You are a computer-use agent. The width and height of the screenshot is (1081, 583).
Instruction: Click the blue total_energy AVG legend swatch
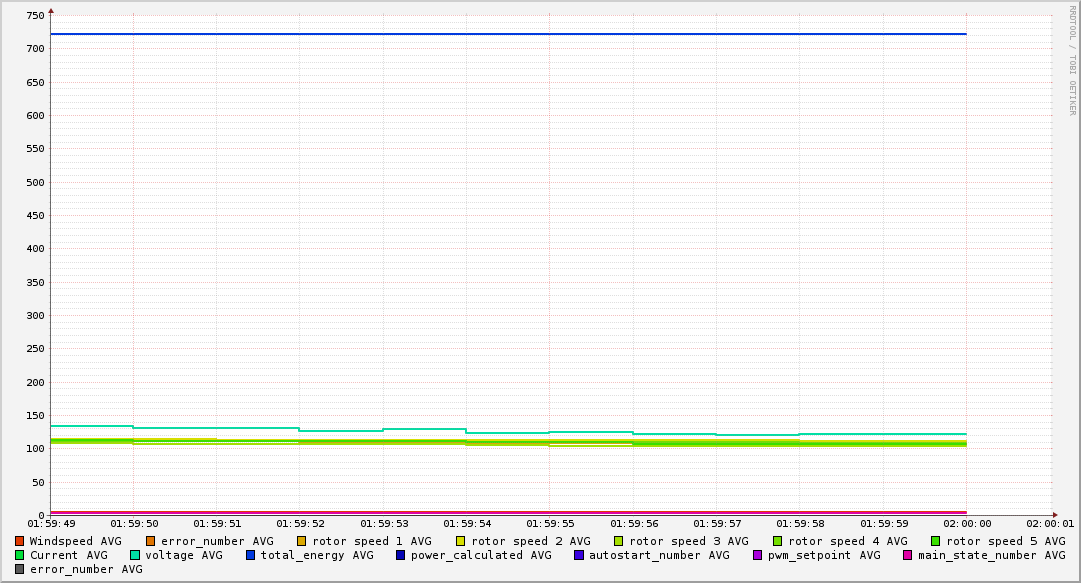click(251, 555)
